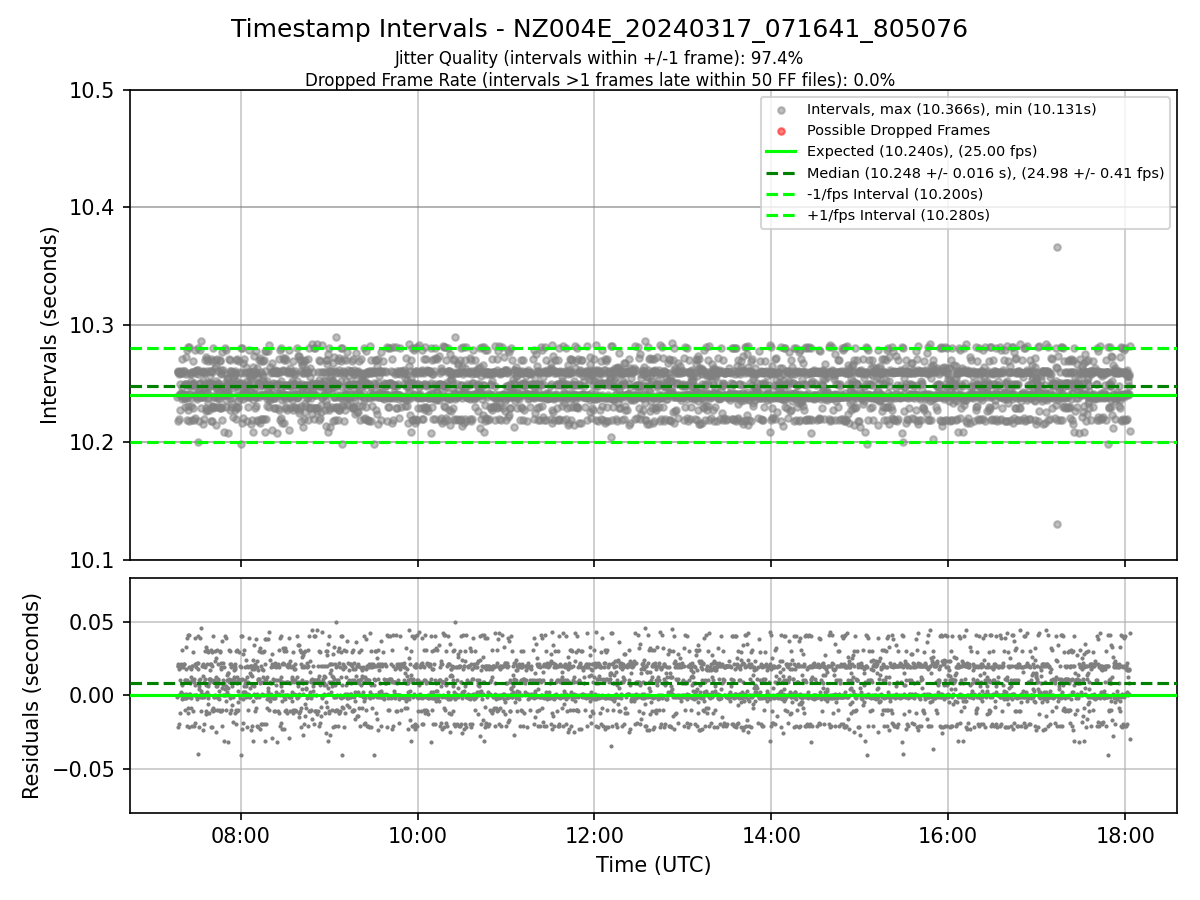1200x900 pixels.
Task: Click the Intervals (seconds) y-axis label
Action: [50, 325]
